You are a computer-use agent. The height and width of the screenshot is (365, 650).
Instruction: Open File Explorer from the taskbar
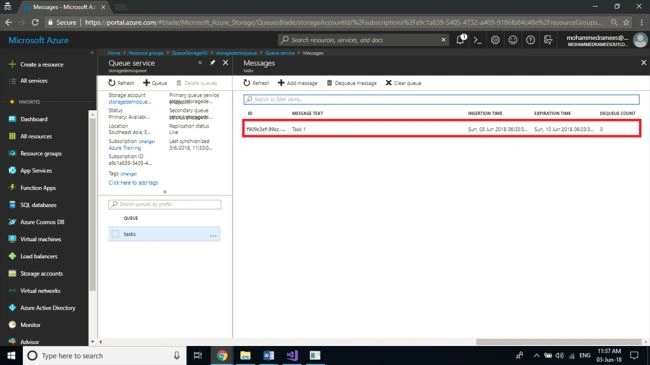pos(245,355)
